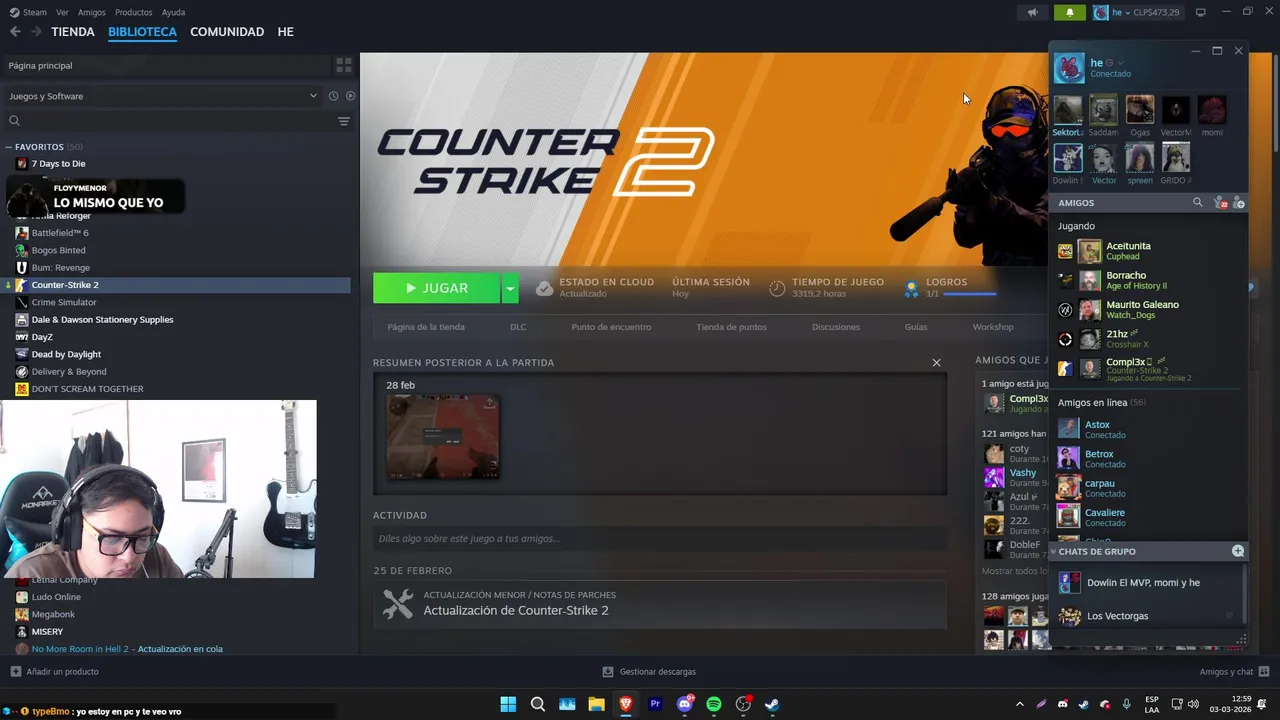
Task: Open the Juegos y Software dropdown
Action: [162, 96]
